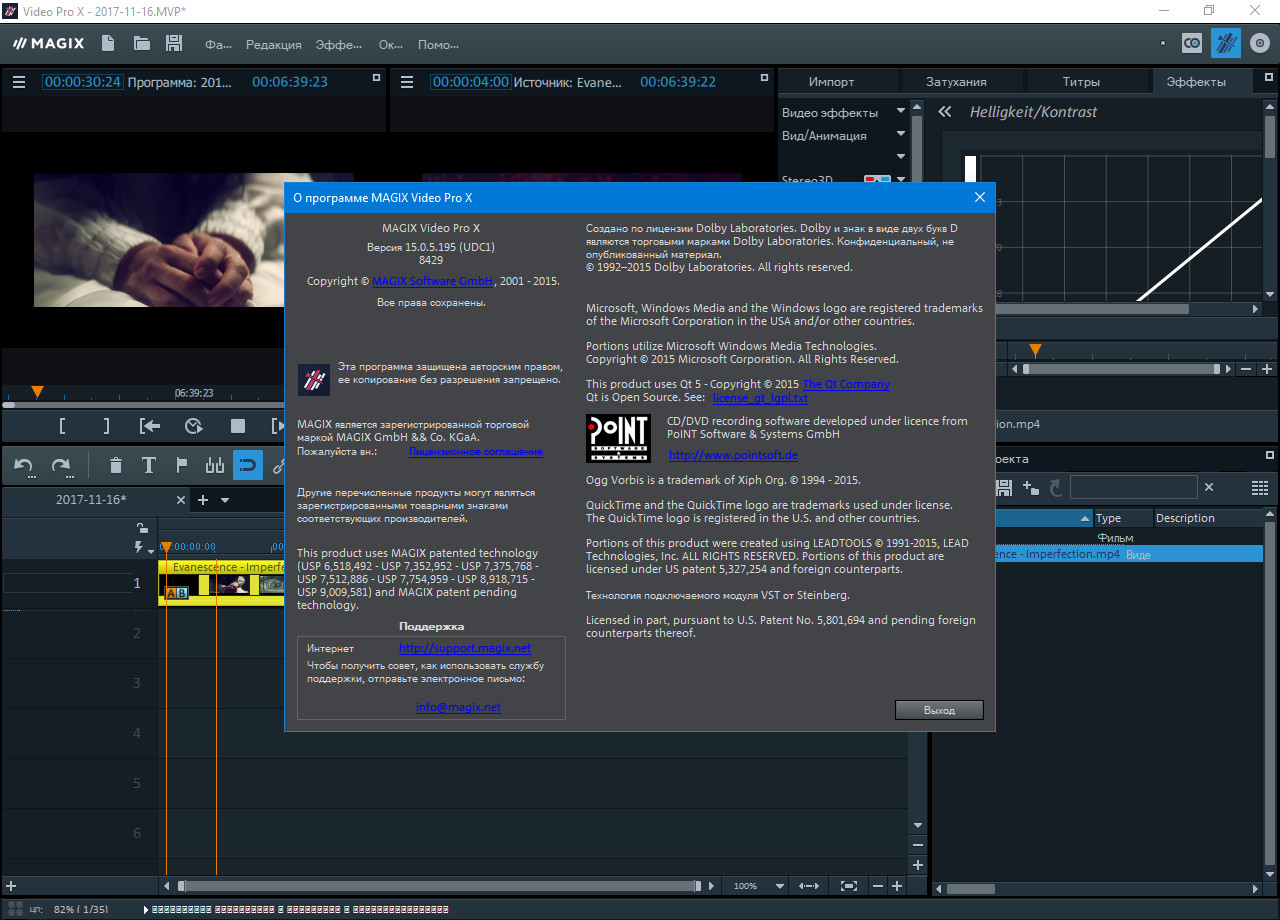Create a new project with the page icon
1280x920 pixels.
point(109,43)
